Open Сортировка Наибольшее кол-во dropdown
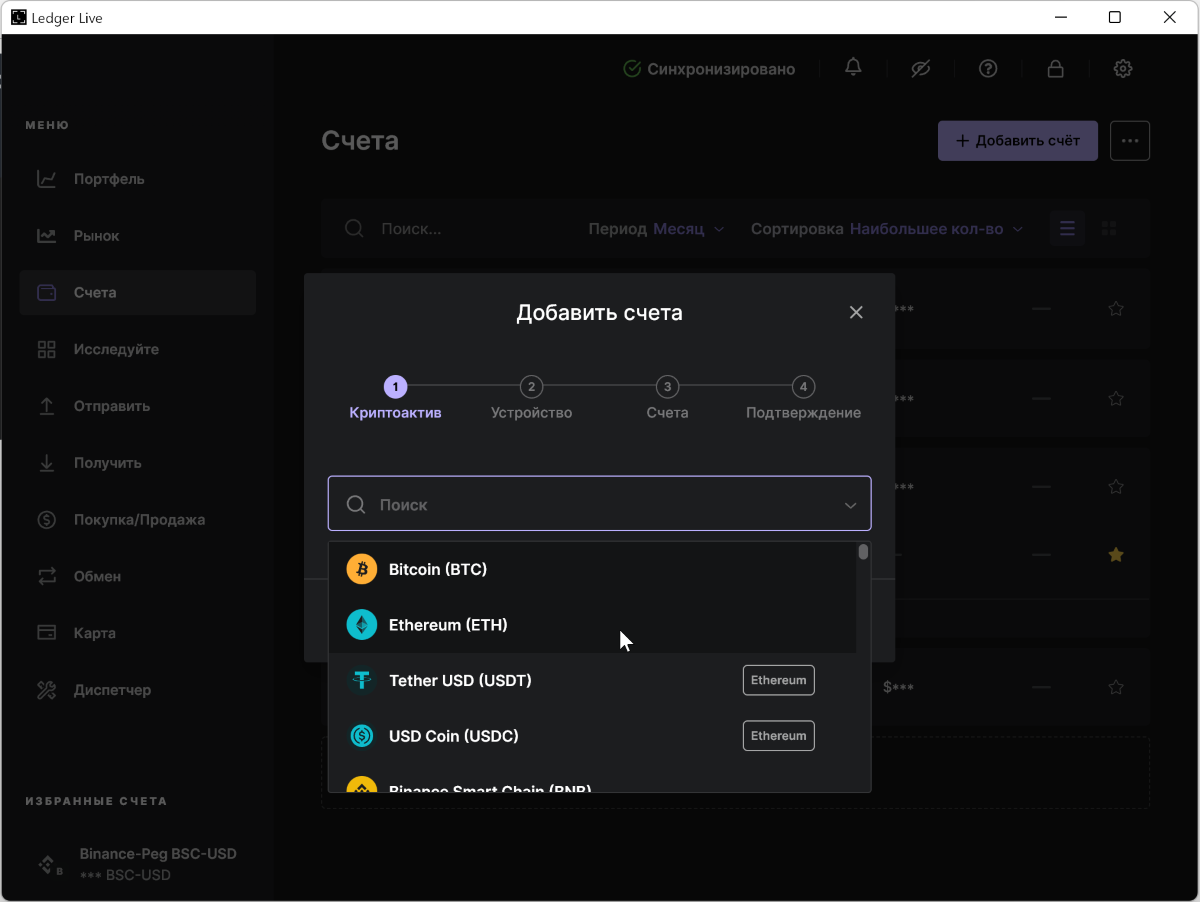Screen dimensions: 1200x902 [887, 229]
